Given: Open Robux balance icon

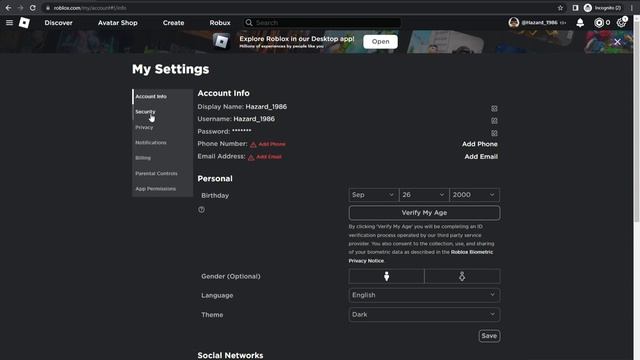Looking at the screenshot, I should click(x=599, y=22).
